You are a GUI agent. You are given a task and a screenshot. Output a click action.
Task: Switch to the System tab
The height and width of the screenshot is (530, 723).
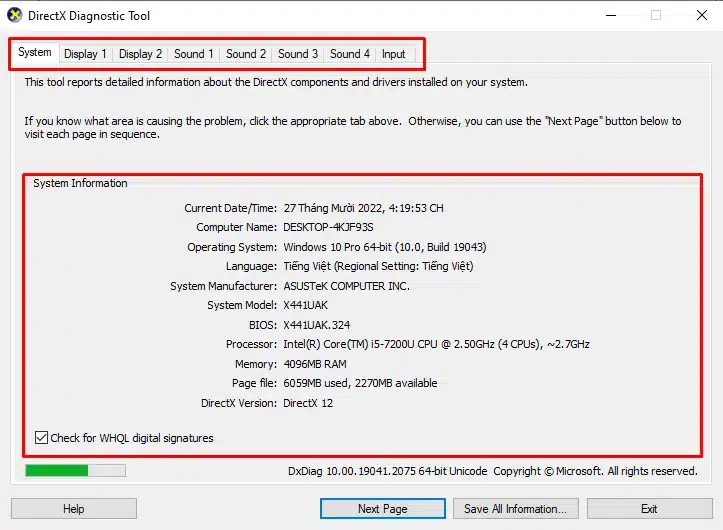tap(35, 52)
